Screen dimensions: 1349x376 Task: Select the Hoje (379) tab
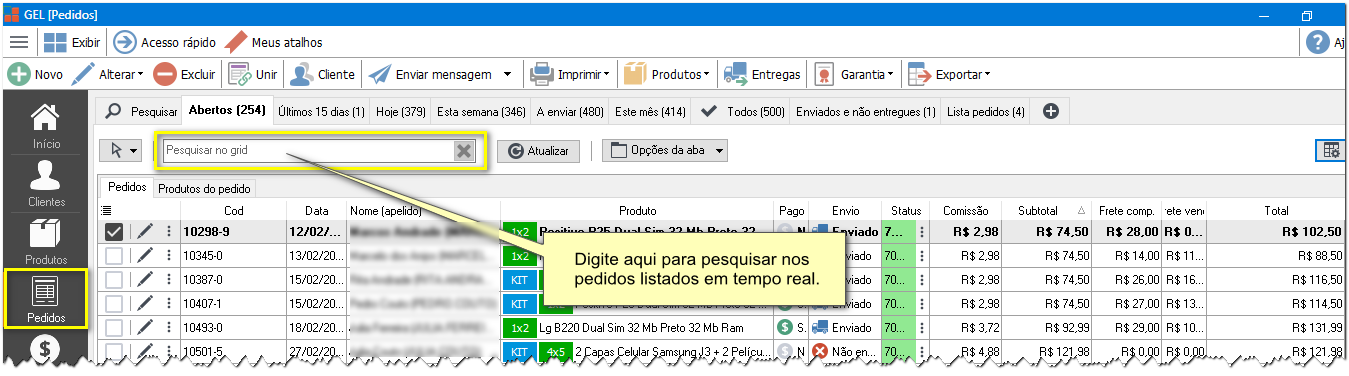401,112
